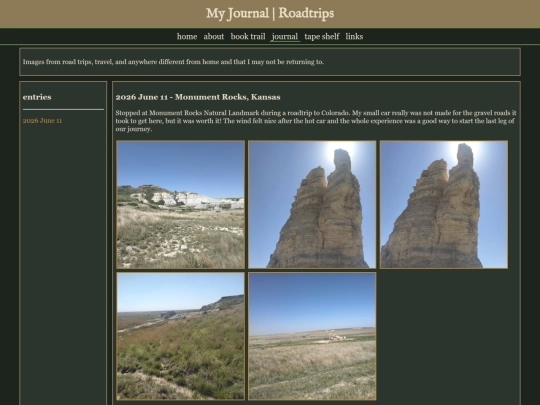This screenshot has width=540, height=405.
Task: Click the 'Images from road trips' description text
Action: 173,62
